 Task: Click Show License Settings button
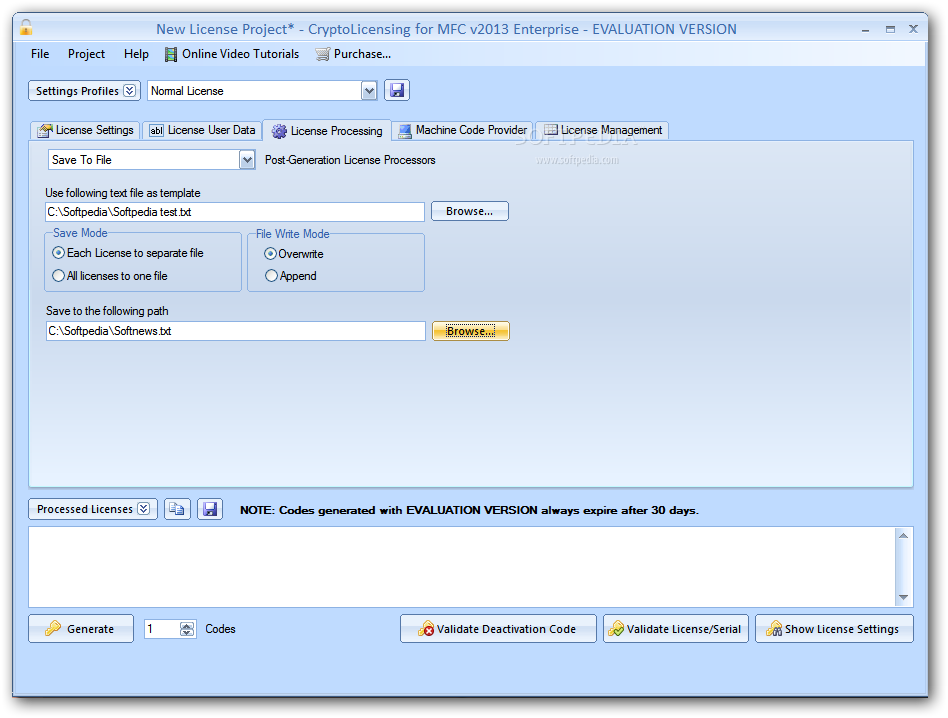point(834,629)
